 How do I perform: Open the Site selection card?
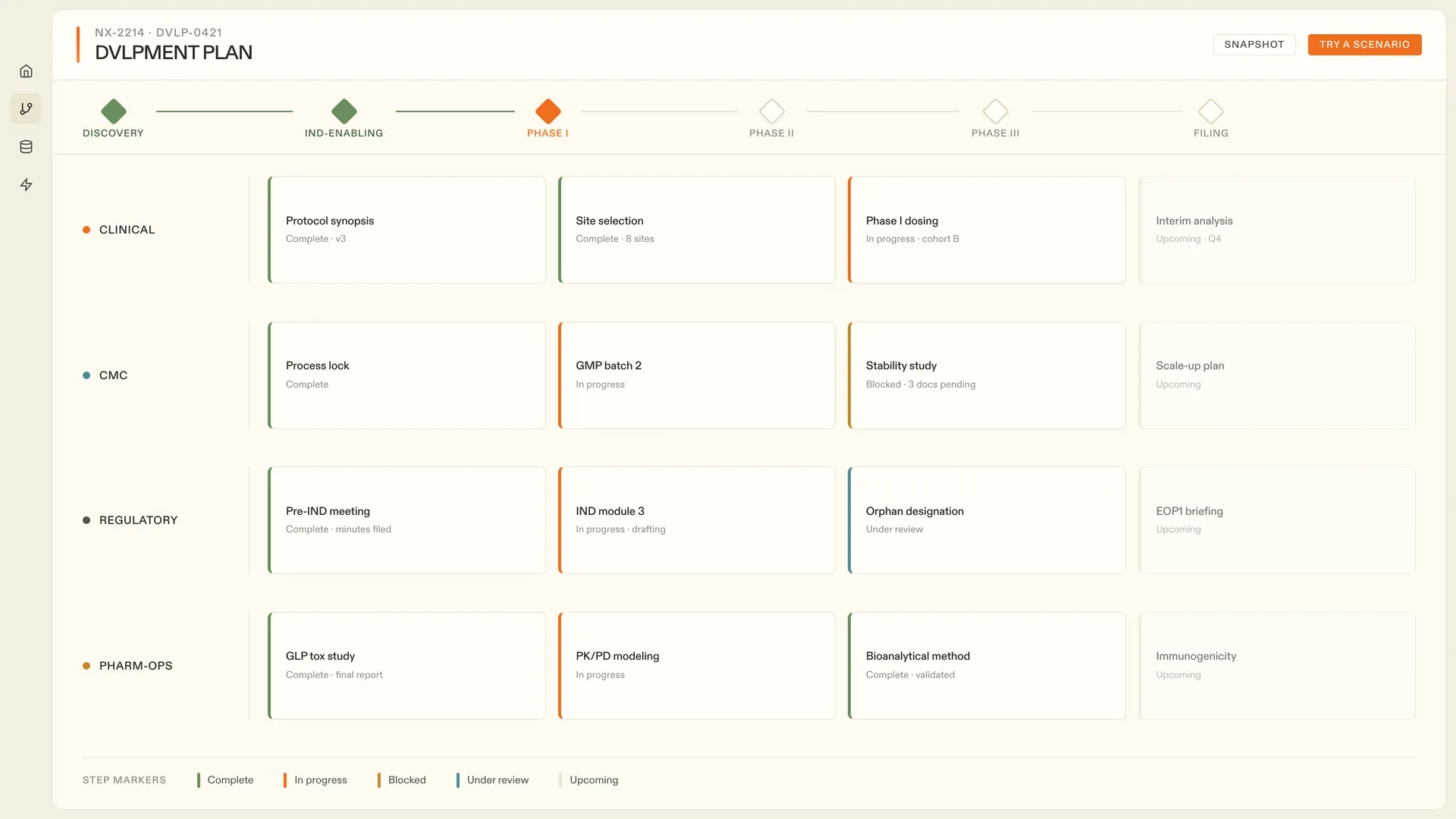697,230
